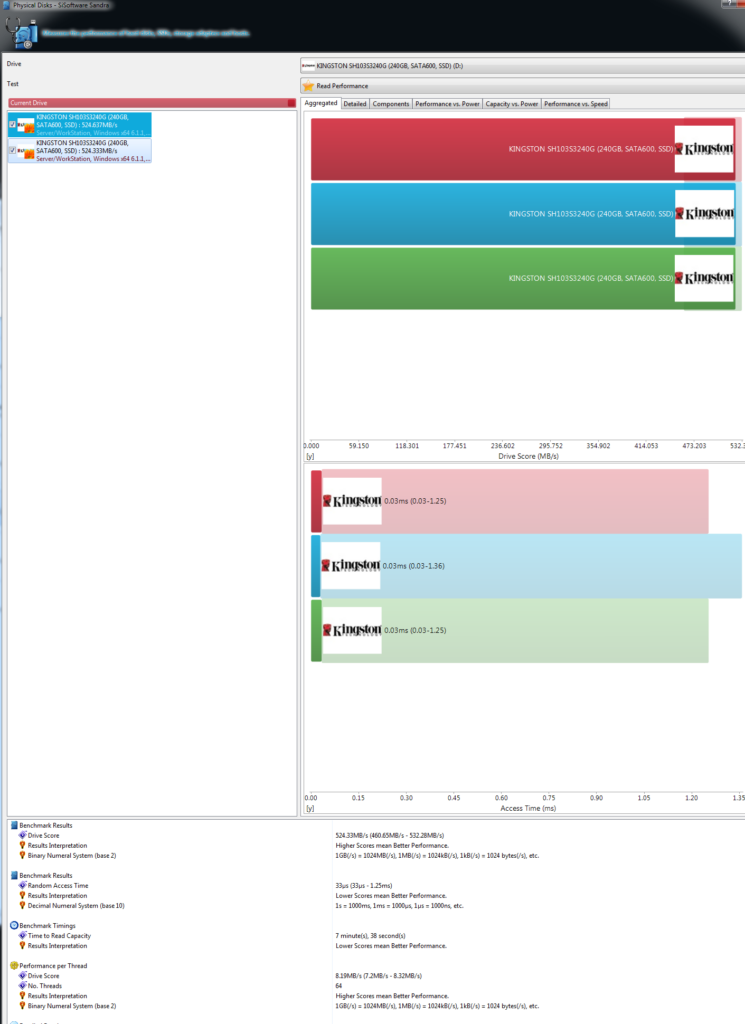This screenshot has width=745, height=1024.
Task: Select the Time to Read Capacity row
Action: pyautogui.click(x=59, y=935)
